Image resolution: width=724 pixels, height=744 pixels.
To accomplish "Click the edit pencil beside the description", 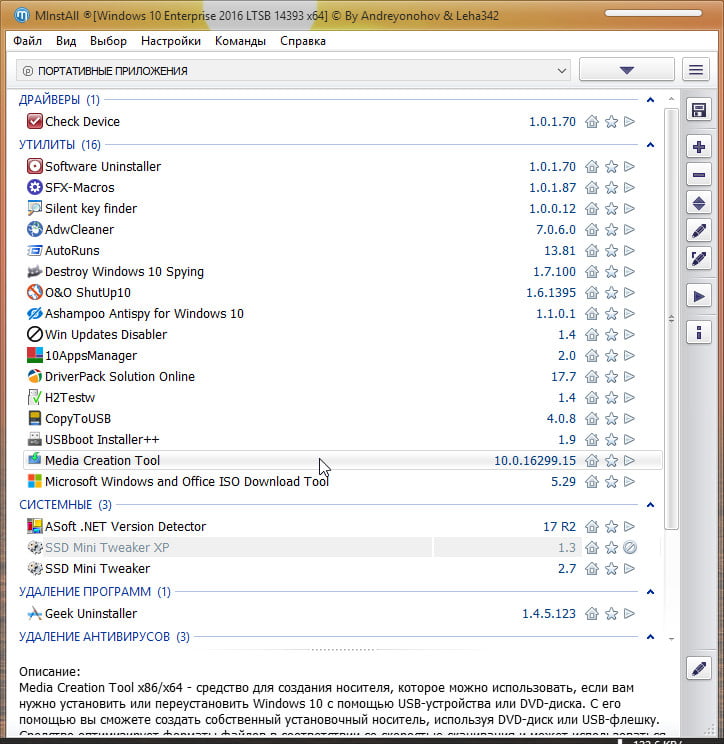I will (699, 668).
